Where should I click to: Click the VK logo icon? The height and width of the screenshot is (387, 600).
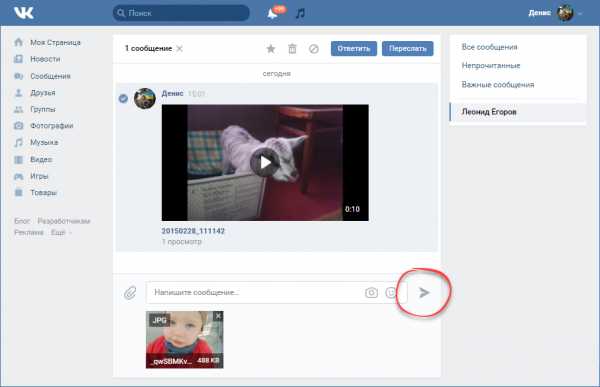pyautogui.click(x=24, y=13)
